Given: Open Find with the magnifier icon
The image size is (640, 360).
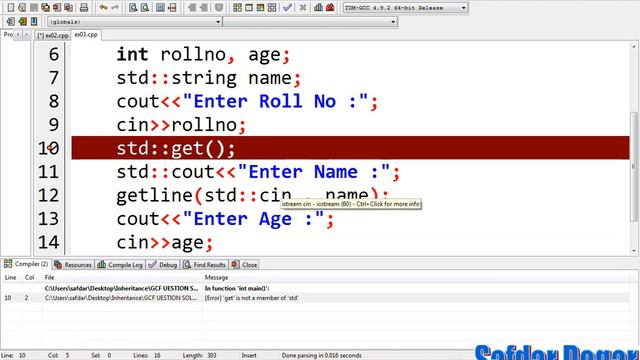Looking at the screenshot, I should pyautogui.click(x=133, y=7).
